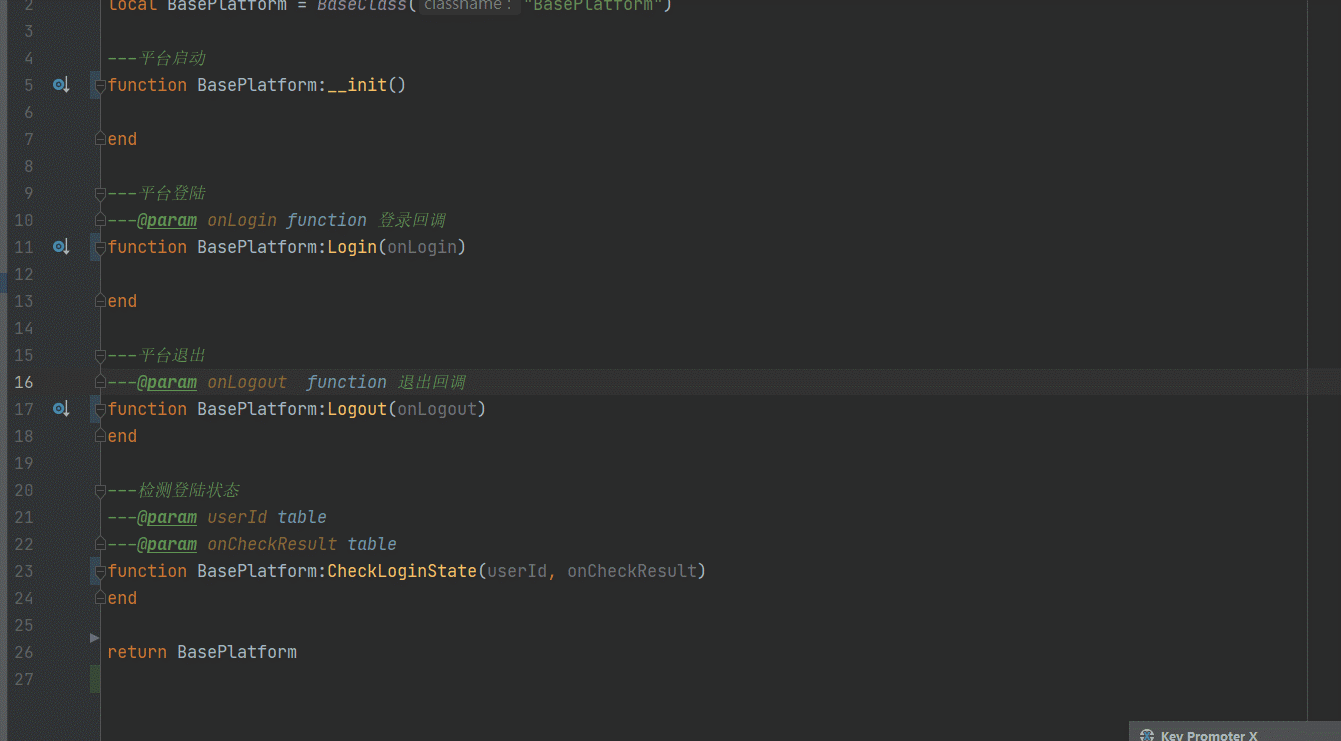Collapse the CheckLoginState function fold marker
Viewport: 1341px width, 741px height.
click(x=100, y=572)
